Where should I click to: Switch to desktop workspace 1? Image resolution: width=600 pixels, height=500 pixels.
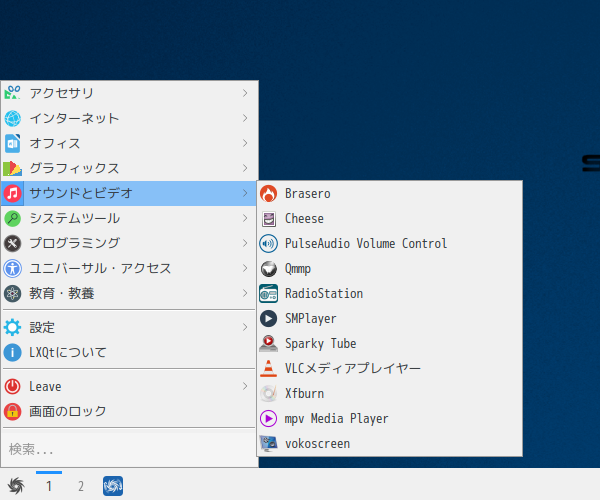[49, 486]
